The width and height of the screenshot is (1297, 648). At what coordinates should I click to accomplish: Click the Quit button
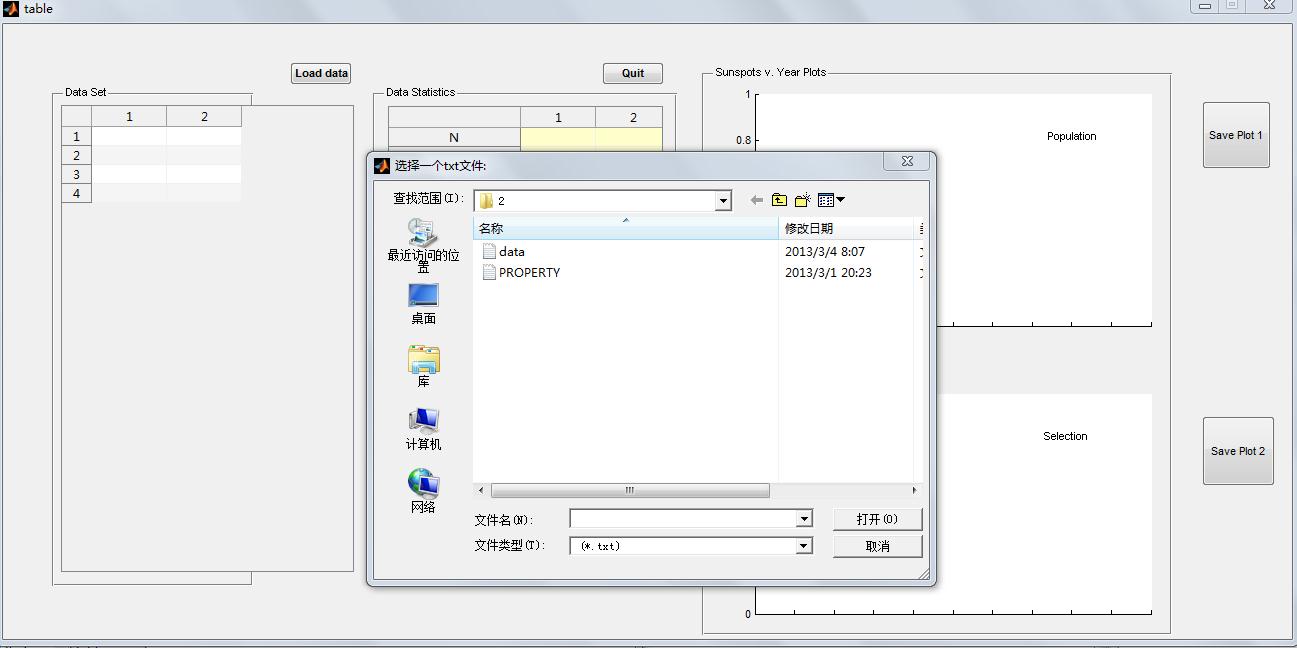click(x=633, y=73)
